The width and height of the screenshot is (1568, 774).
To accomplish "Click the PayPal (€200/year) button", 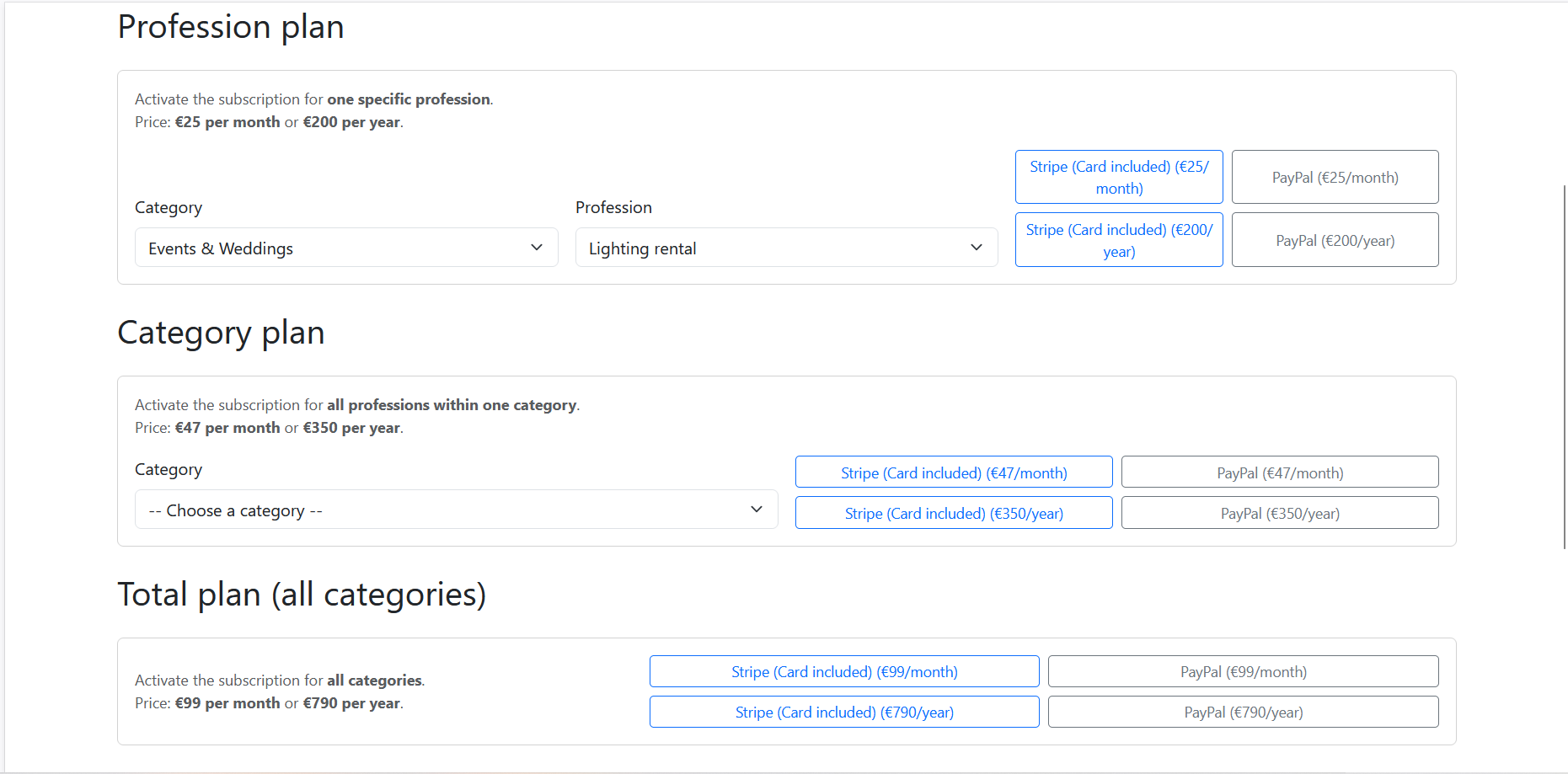I will coord(1334,240).
